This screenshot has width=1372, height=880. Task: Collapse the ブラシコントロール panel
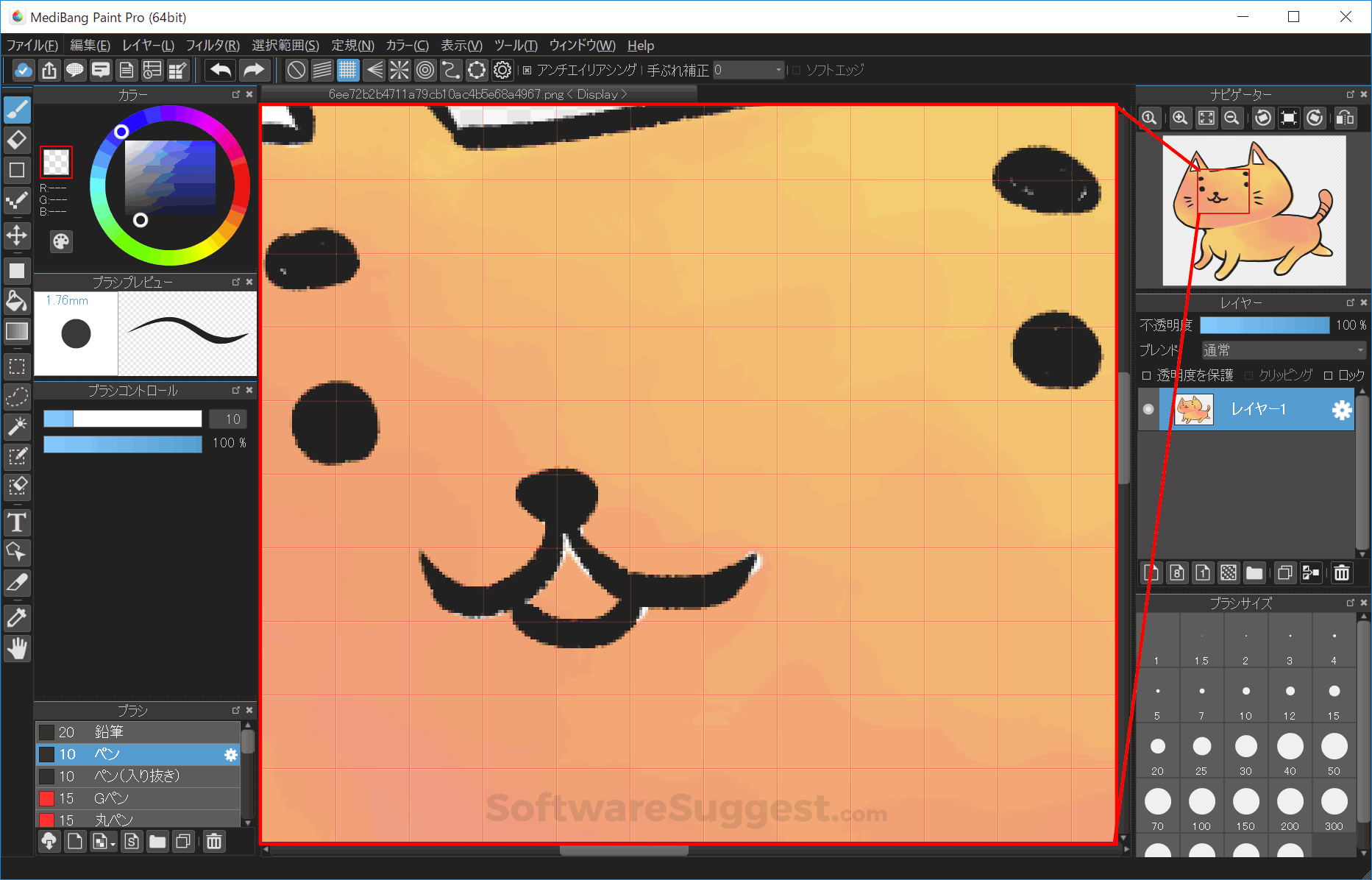point(249,391)
